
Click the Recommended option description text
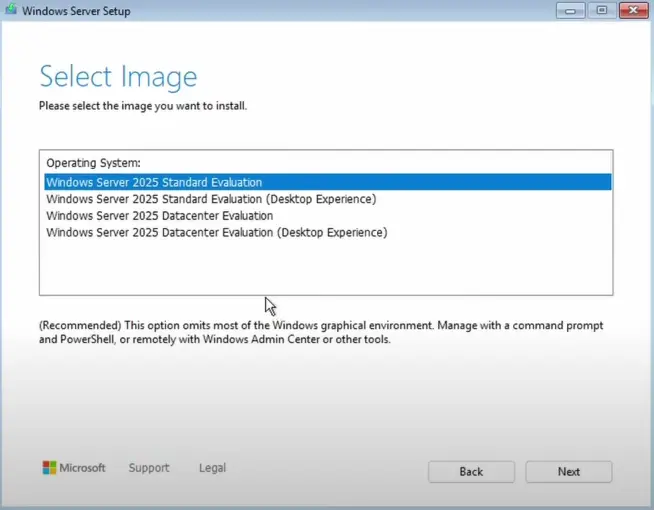click(x=320, y=333)
